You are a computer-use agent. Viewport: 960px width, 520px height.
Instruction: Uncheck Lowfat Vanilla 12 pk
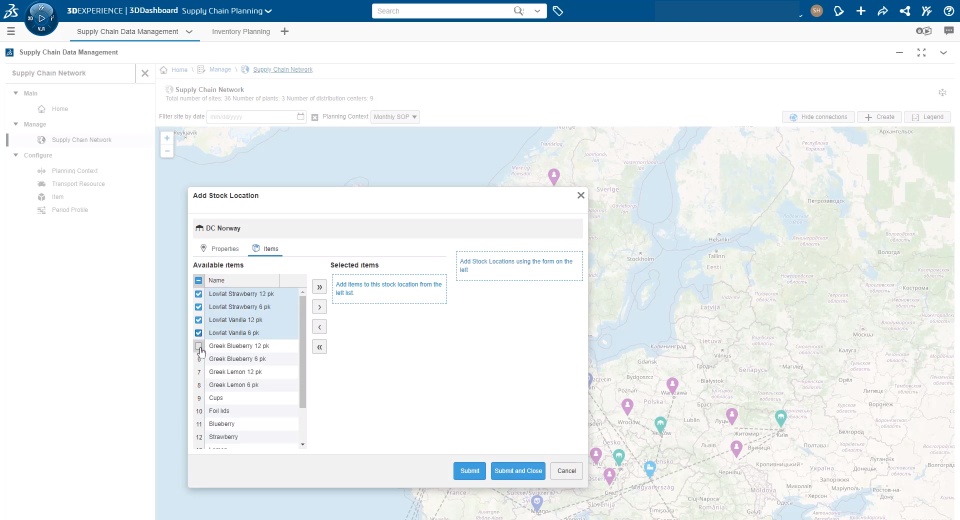click(198, 320)
